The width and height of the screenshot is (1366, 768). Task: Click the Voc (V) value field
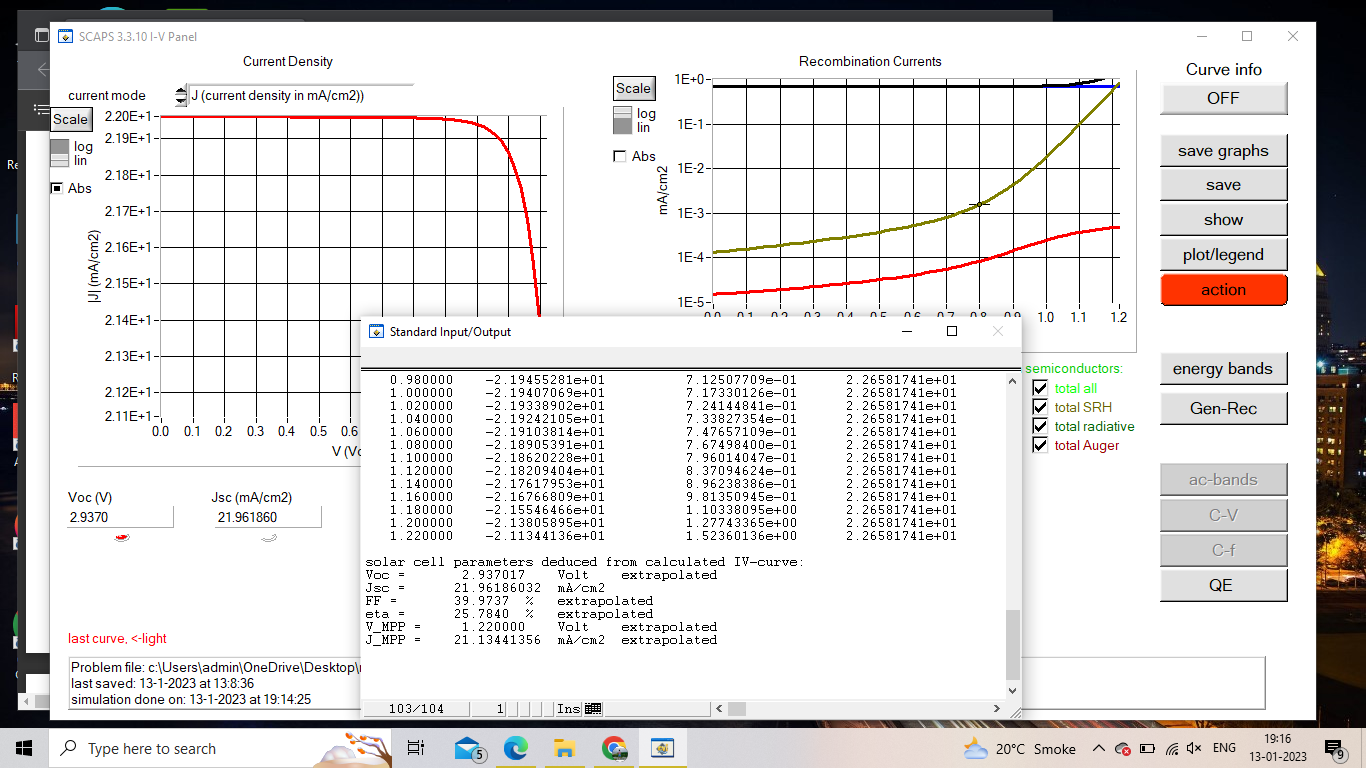119,517
